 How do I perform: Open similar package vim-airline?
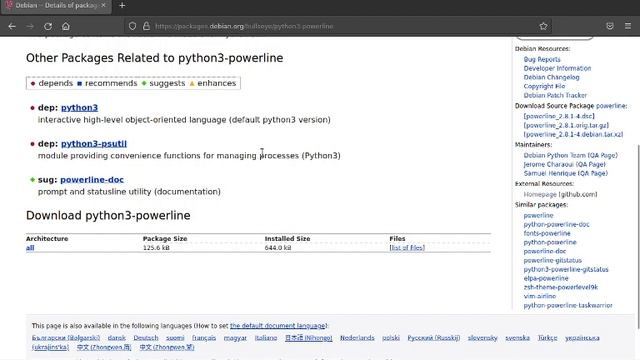point(540,296)
